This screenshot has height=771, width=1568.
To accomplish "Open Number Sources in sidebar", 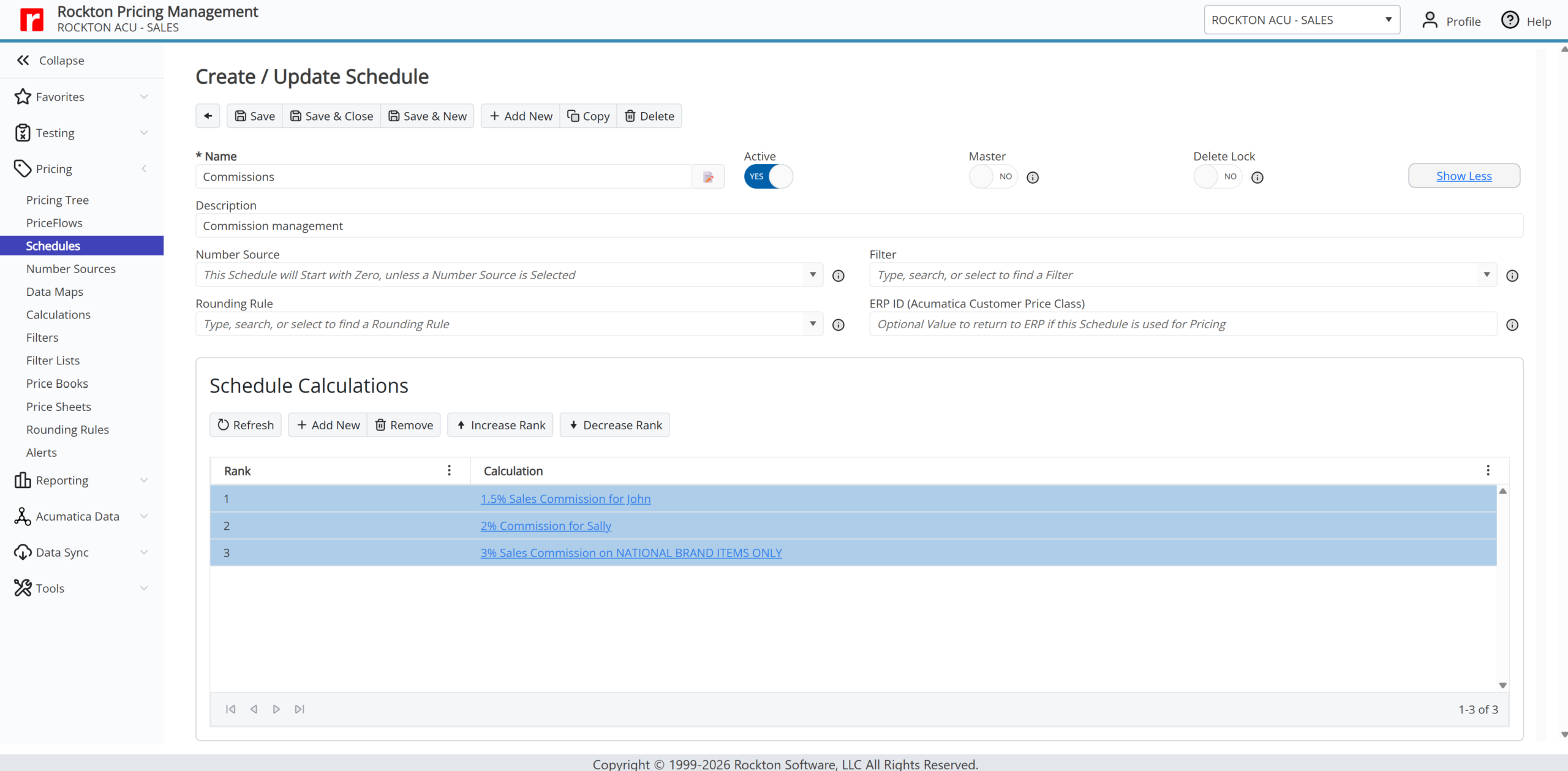I will click(x=71, y=269).
